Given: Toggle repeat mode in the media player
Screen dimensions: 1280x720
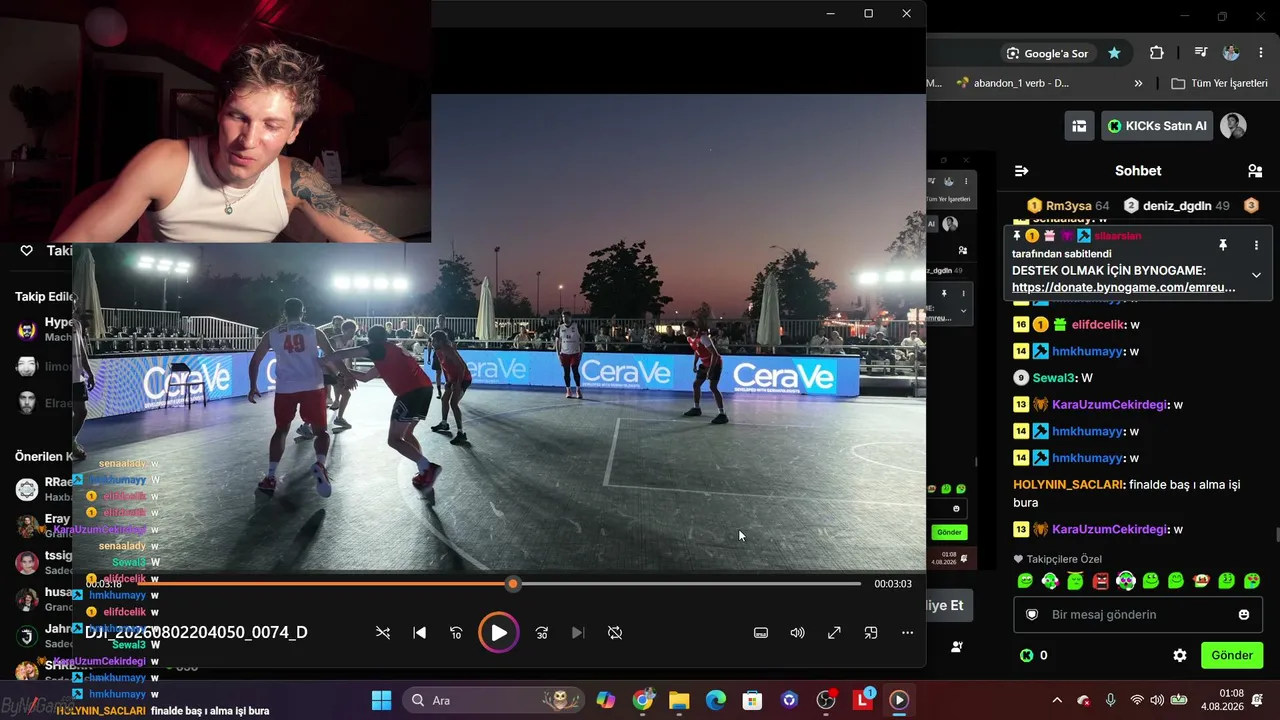Looking at the screenshot, I should tap(615, 633).
